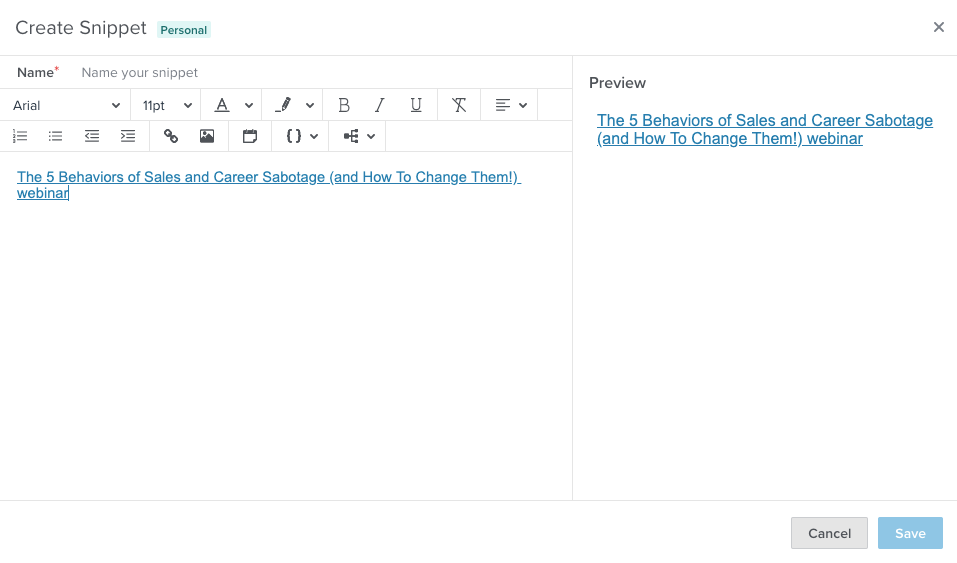Clear text formatting with strikethrough T icon
The height and width of the screenshot is (563, 957).
pyautogui.click(x=459, y=105)
